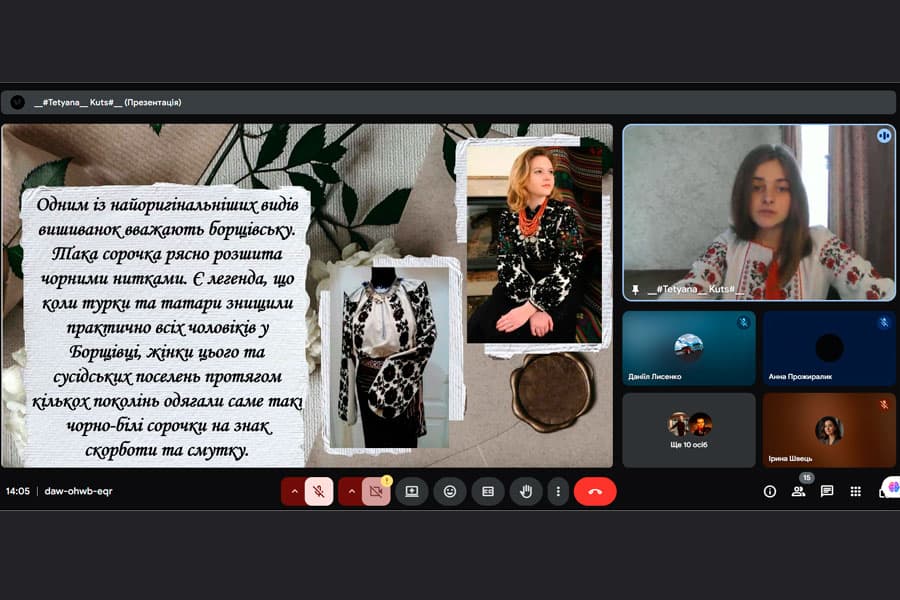900x600 pixels.
Task: Leave call red button
Action: pyautogui.click(x=595, y=491)
